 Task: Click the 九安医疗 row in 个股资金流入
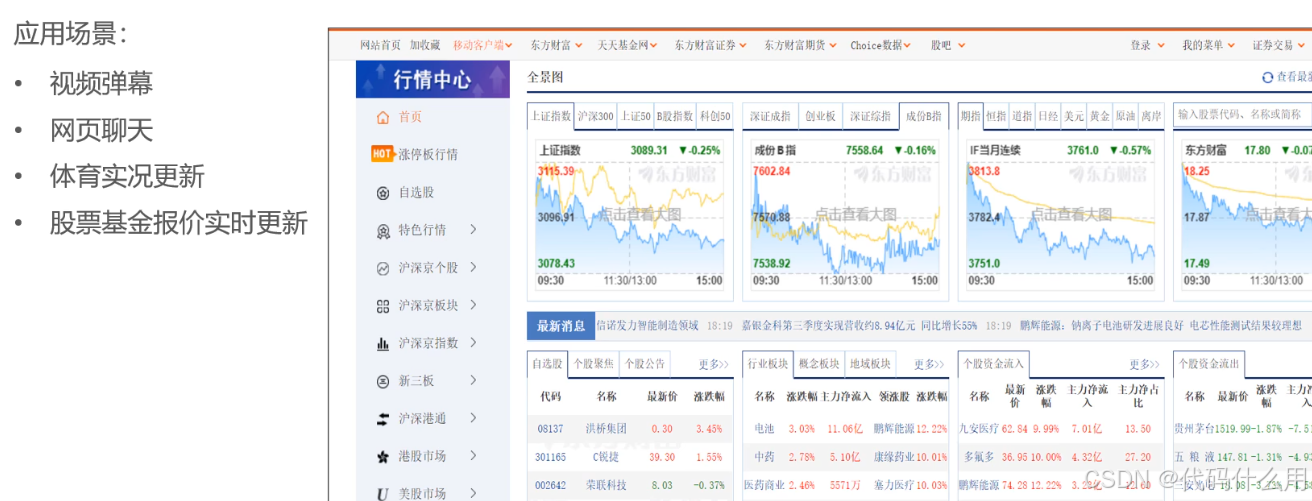[1061, 429]
